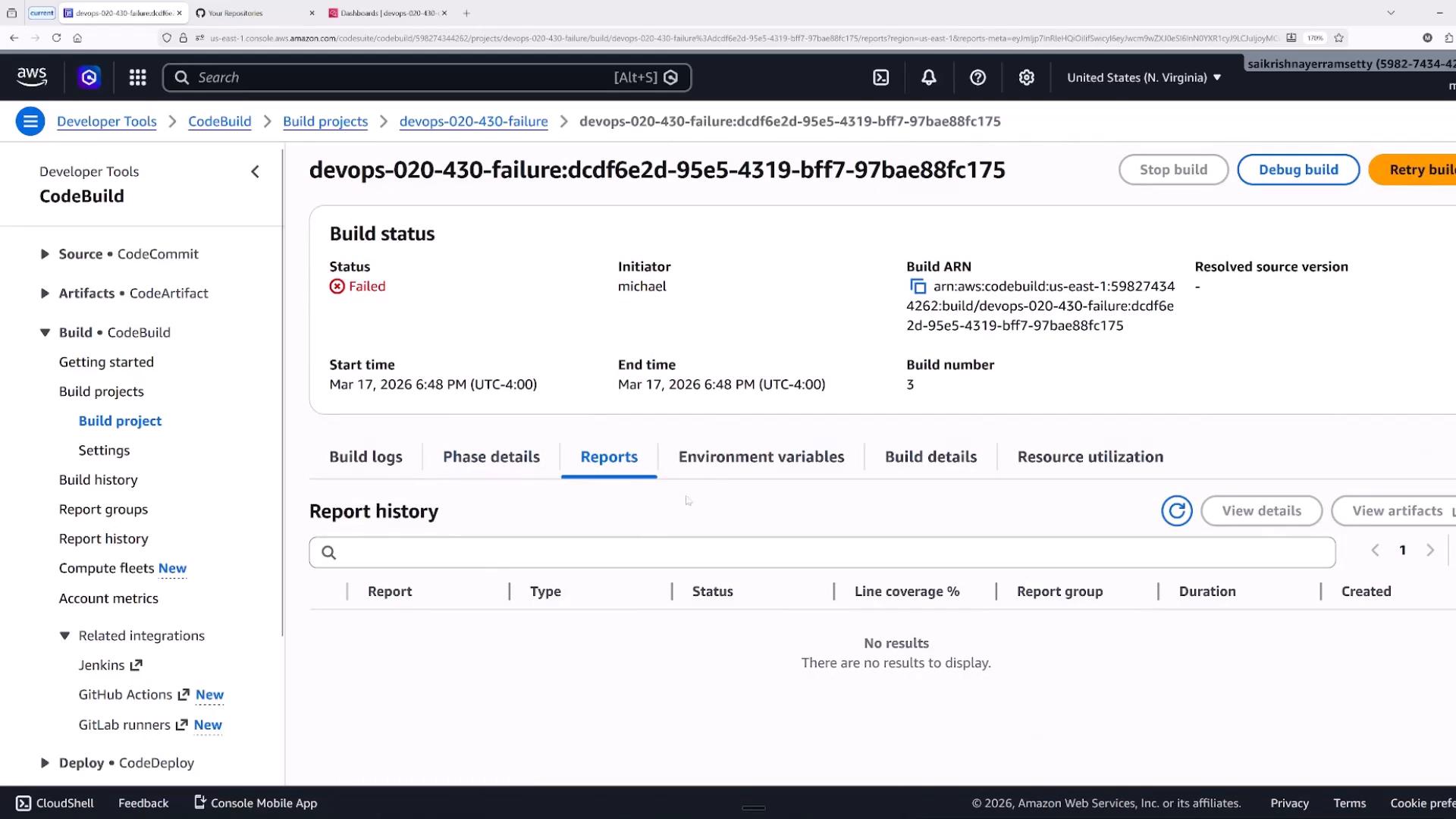Image resolution: width=1456 pixels, height=819 pixels.
Task: Open the settings gear in AWS header
Action: [x=1026, y=77]
